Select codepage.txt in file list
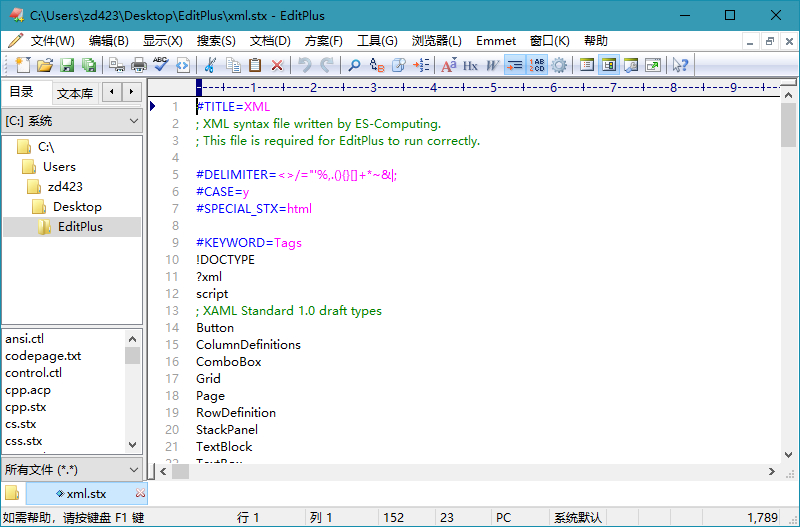 coord(43,356)
